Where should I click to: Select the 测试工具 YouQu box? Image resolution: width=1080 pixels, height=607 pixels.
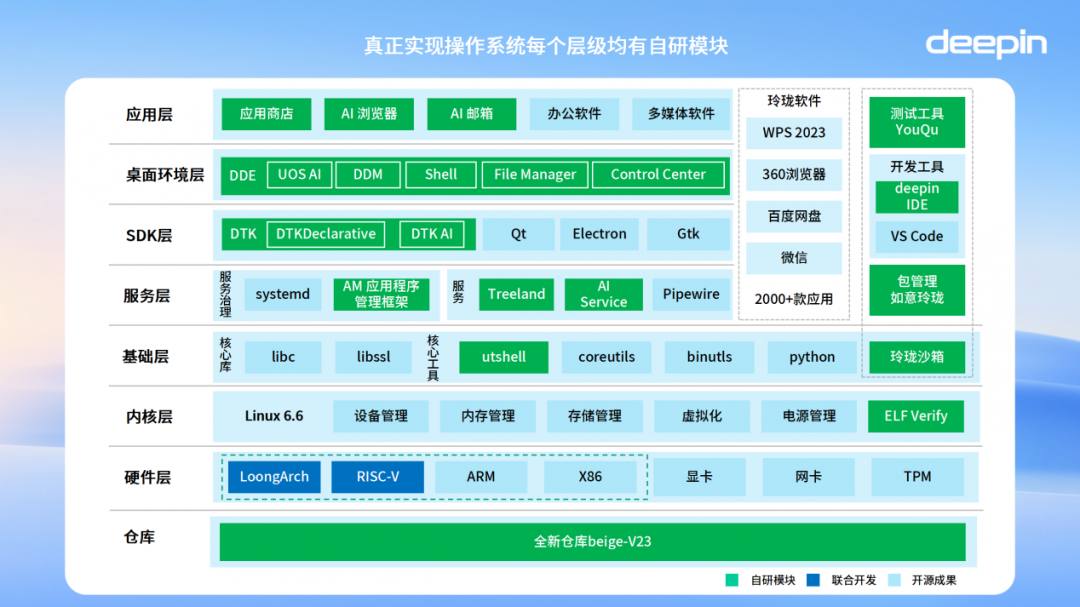pyautogui.click(x=917, y=122)
